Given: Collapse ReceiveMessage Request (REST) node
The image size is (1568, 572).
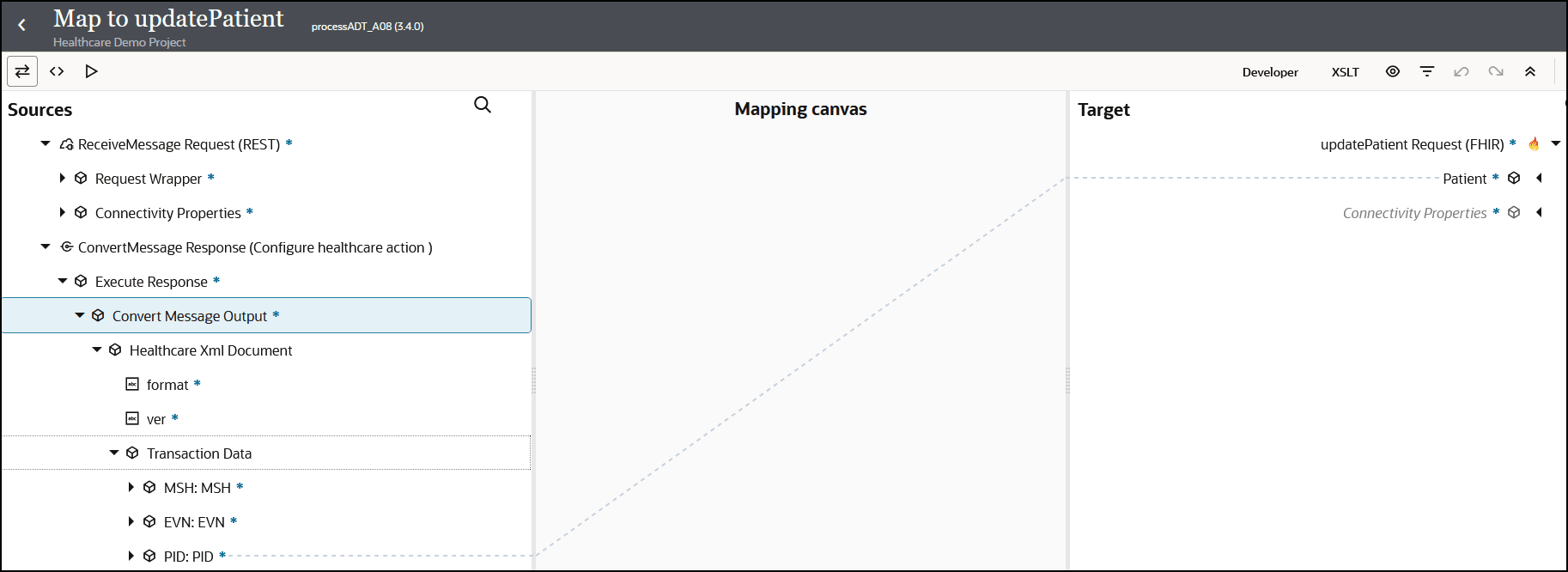Looking at the screenshot, I should (46, 143).
